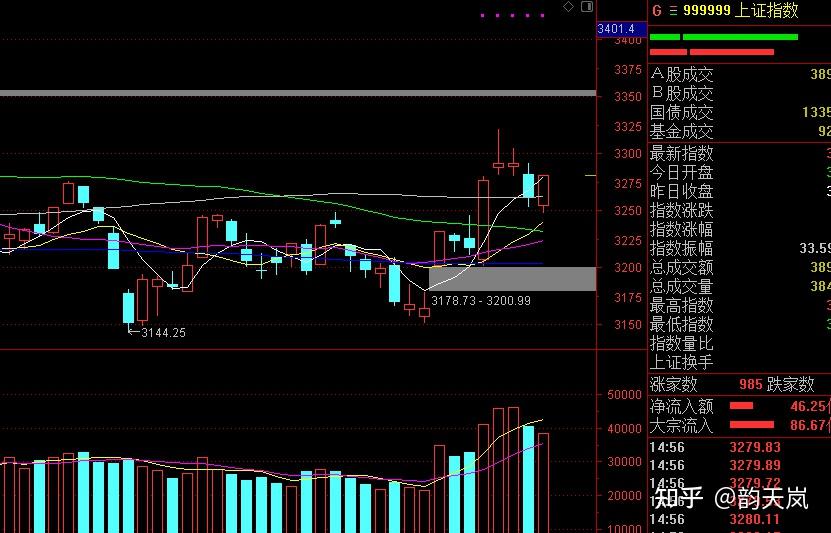Click the 基金成交 label

682,131
